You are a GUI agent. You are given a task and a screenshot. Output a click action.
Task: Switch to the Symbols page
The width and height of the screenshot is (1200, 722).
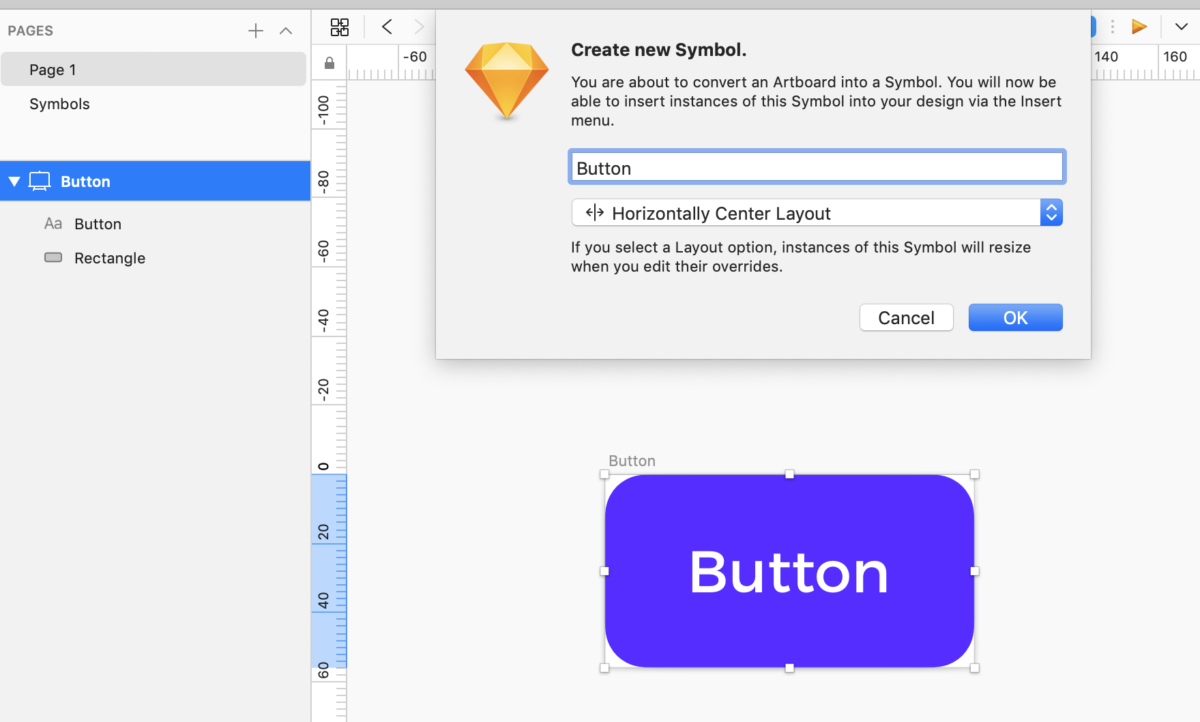pyautogui.click(x=60, y=104)
